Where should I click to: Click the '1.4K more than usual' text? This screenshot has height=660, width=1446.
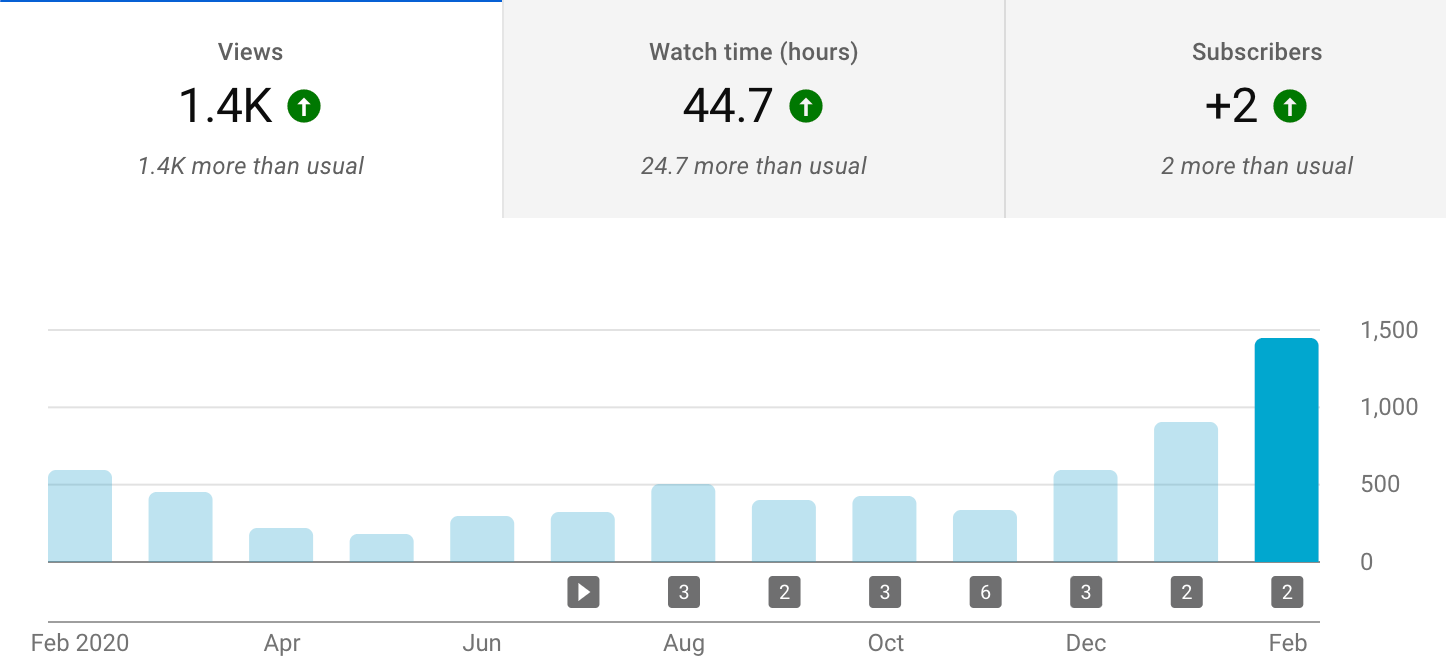[x=251, y=166]
